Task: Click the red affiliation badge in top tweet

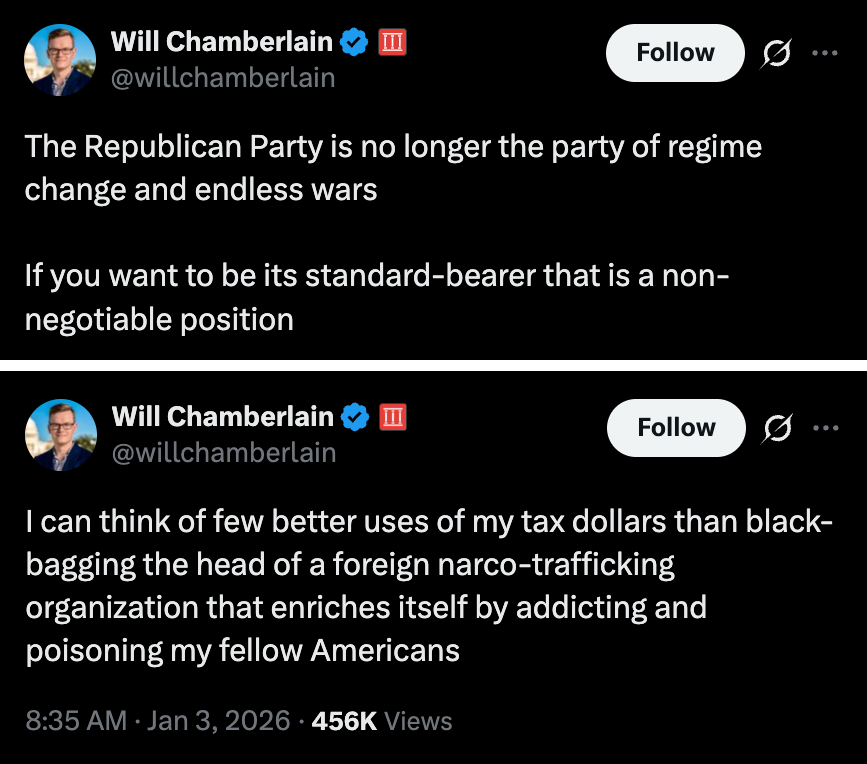Action: [391, 42]
